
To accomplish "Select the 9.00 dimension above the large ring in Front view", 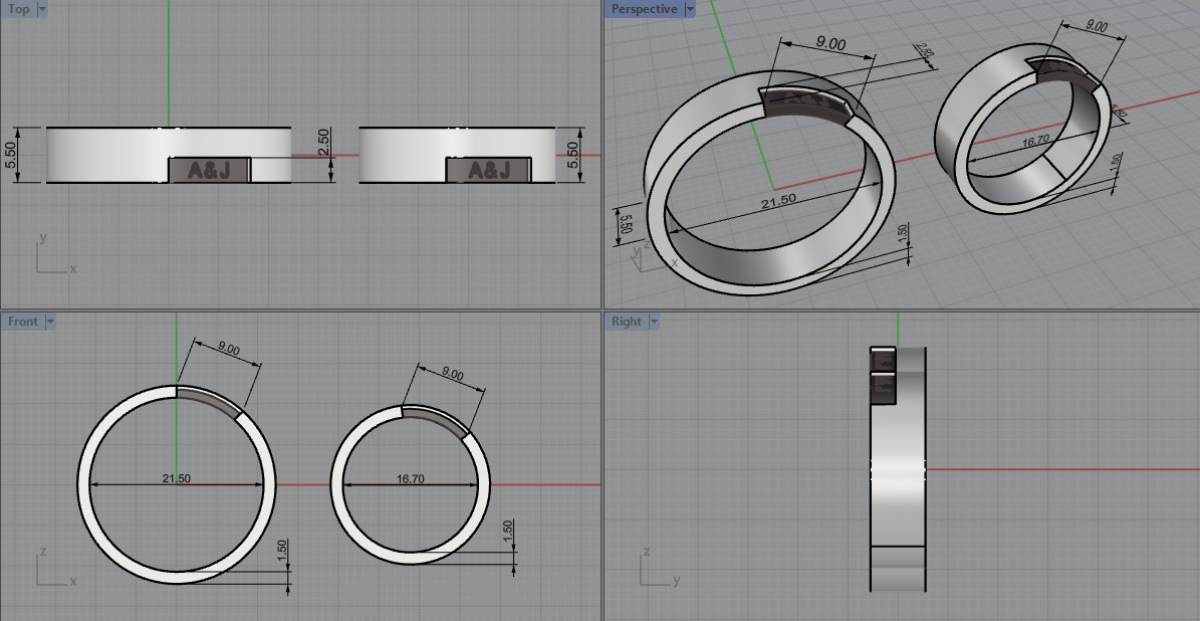I will 228,350.
